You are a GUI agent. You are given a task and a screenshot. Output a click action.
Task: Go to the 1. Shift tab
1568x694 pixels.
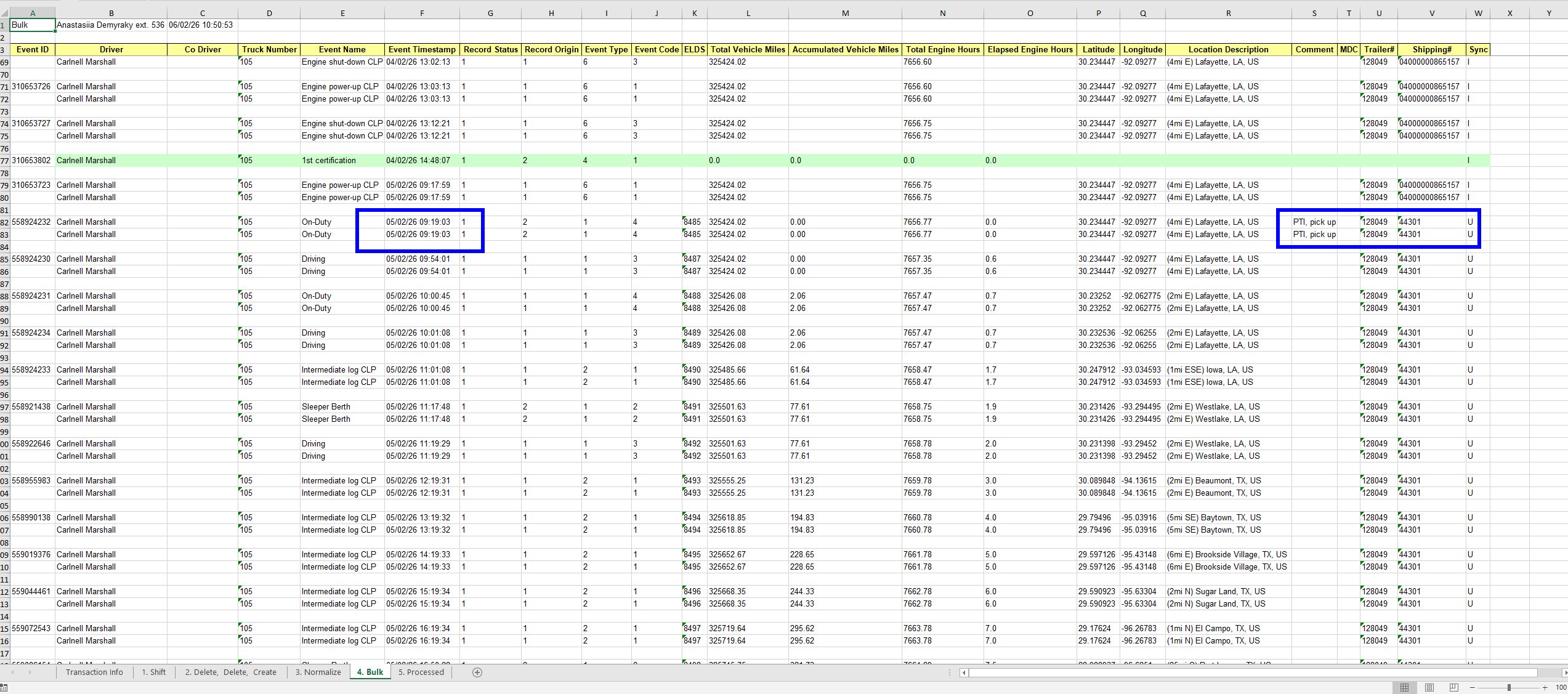[153, 672]
